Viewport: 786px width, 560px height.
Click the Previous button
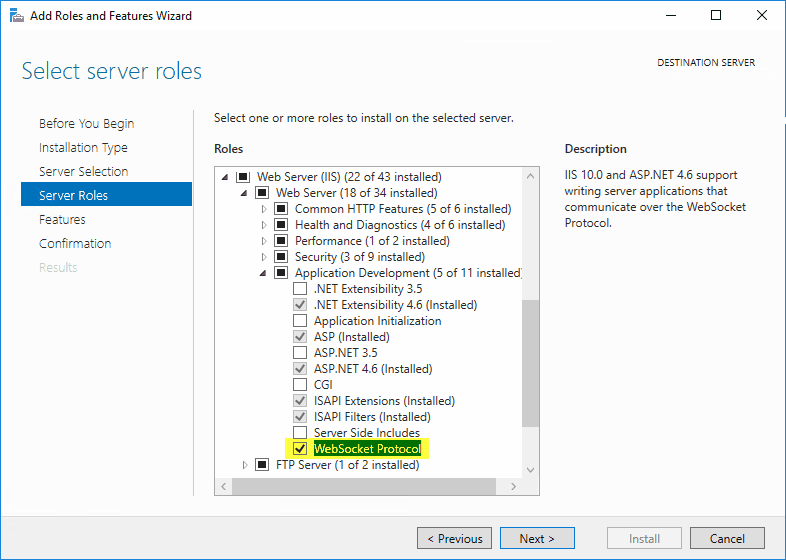(454, 538)
